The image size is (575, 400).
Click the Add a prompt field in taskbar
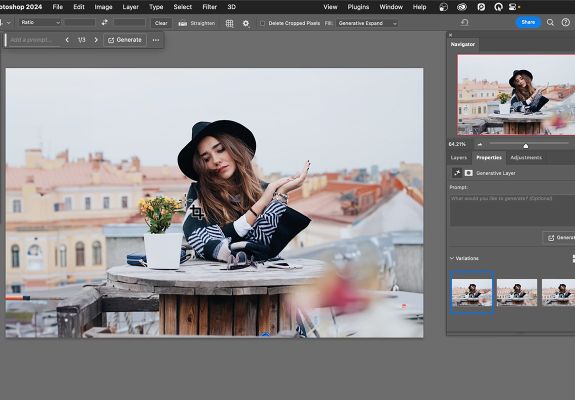click(34, 40)
